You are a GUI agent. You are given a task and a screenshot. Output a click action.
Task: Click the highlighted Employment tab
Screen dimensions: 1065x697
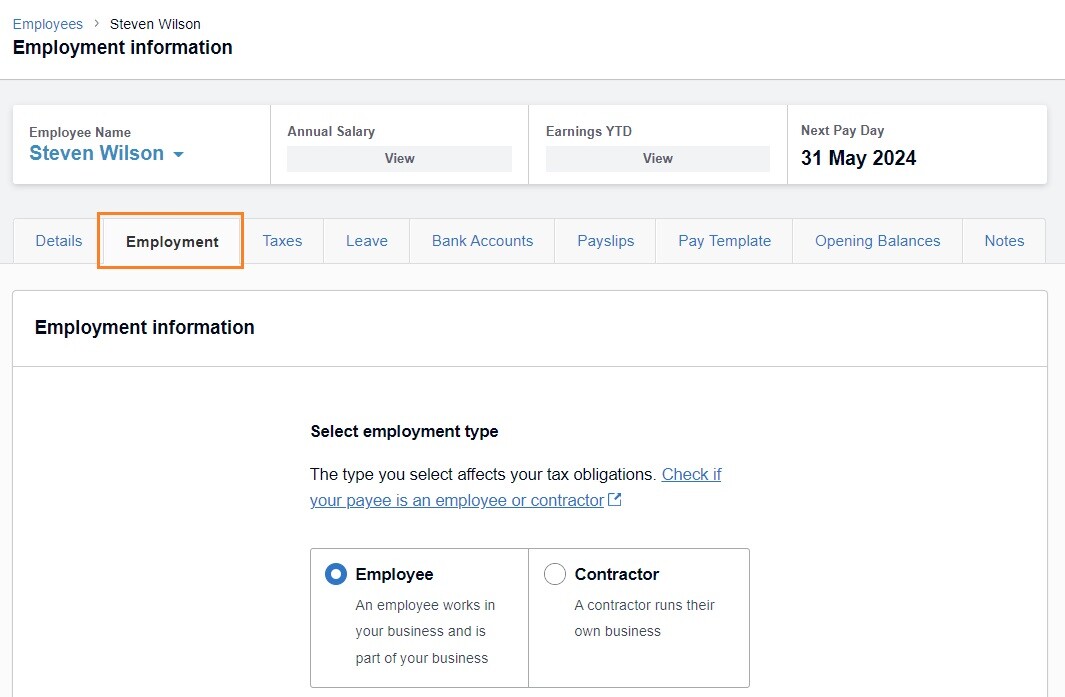coord(170,241)
